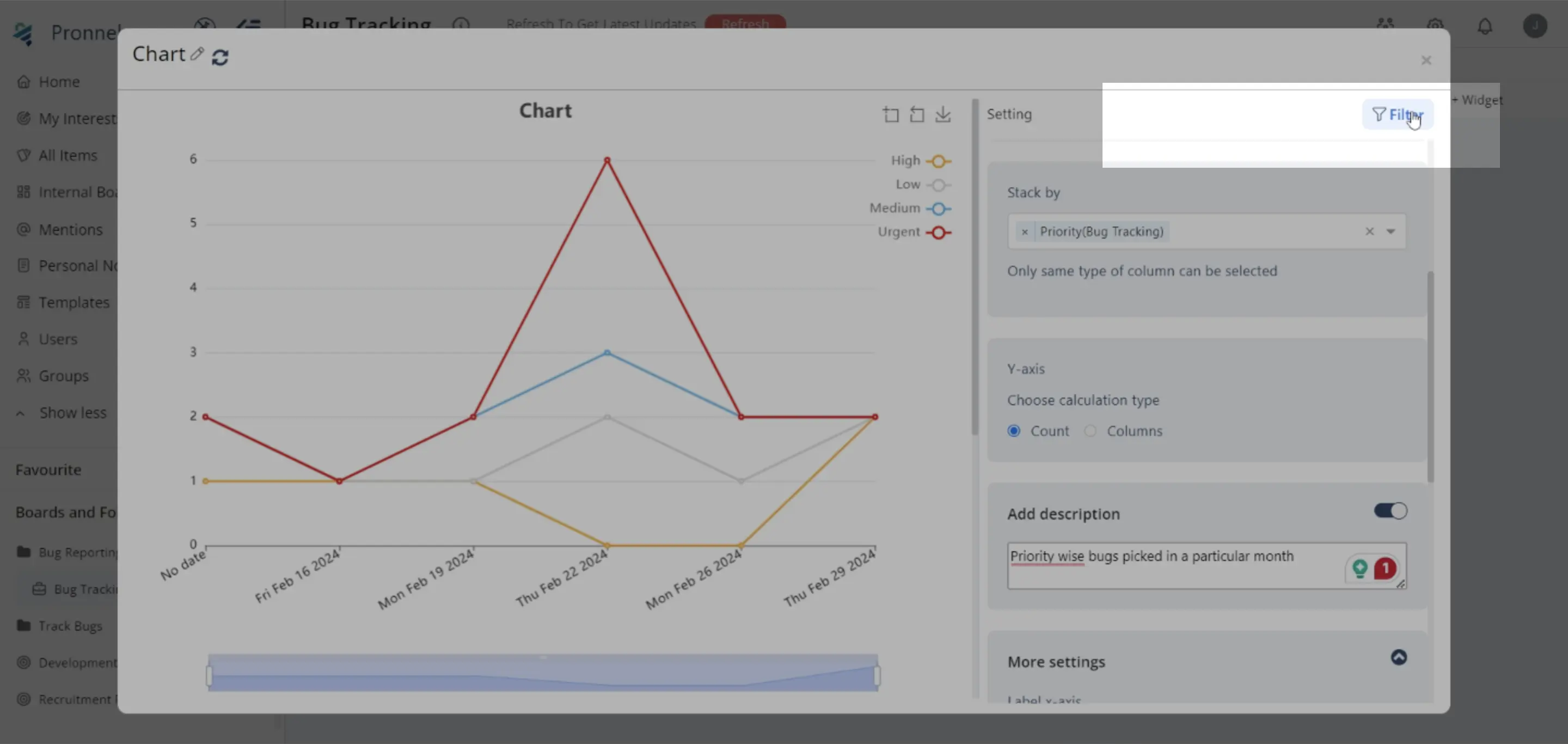
Task: Open the Stack by dropdown arrow
Action: tap(1391, 231)
